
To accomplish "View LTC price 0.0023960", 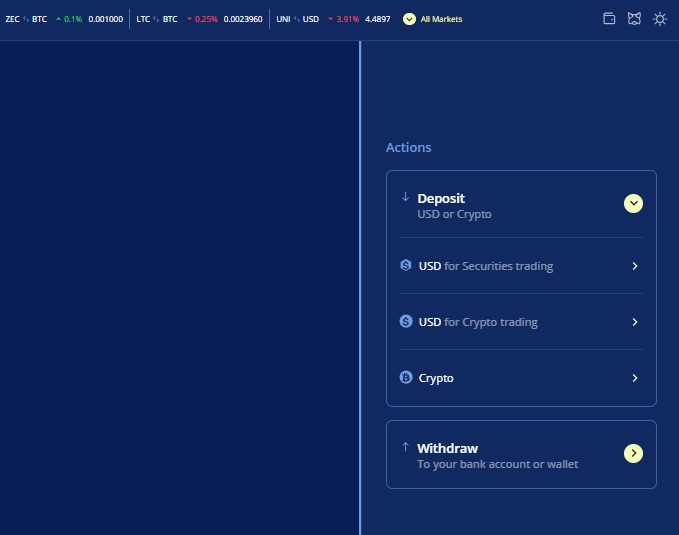I will coord(243,19).
